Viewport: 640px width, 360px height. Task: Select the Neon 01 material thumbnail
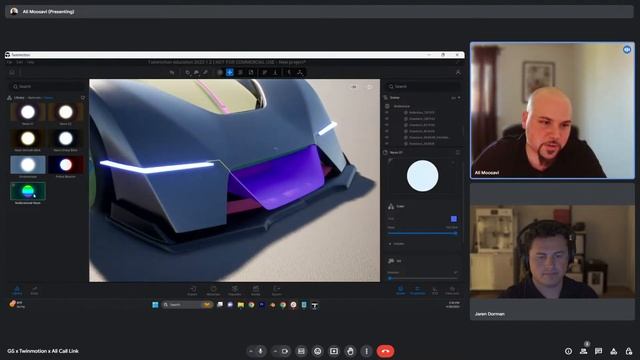tap(28, 112)
